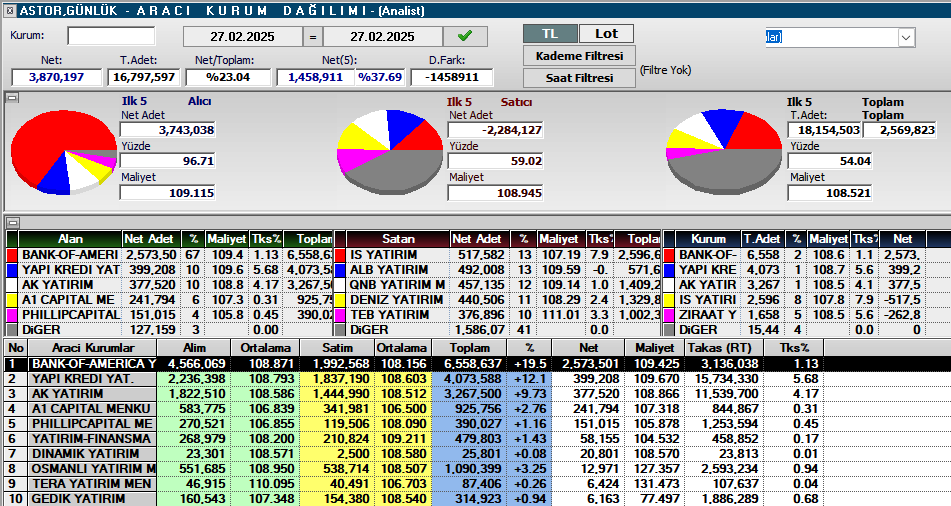Select AK YATIRIM row in bottom table
This screenshot has height=506, width=951.
click(x=476, y=394)
